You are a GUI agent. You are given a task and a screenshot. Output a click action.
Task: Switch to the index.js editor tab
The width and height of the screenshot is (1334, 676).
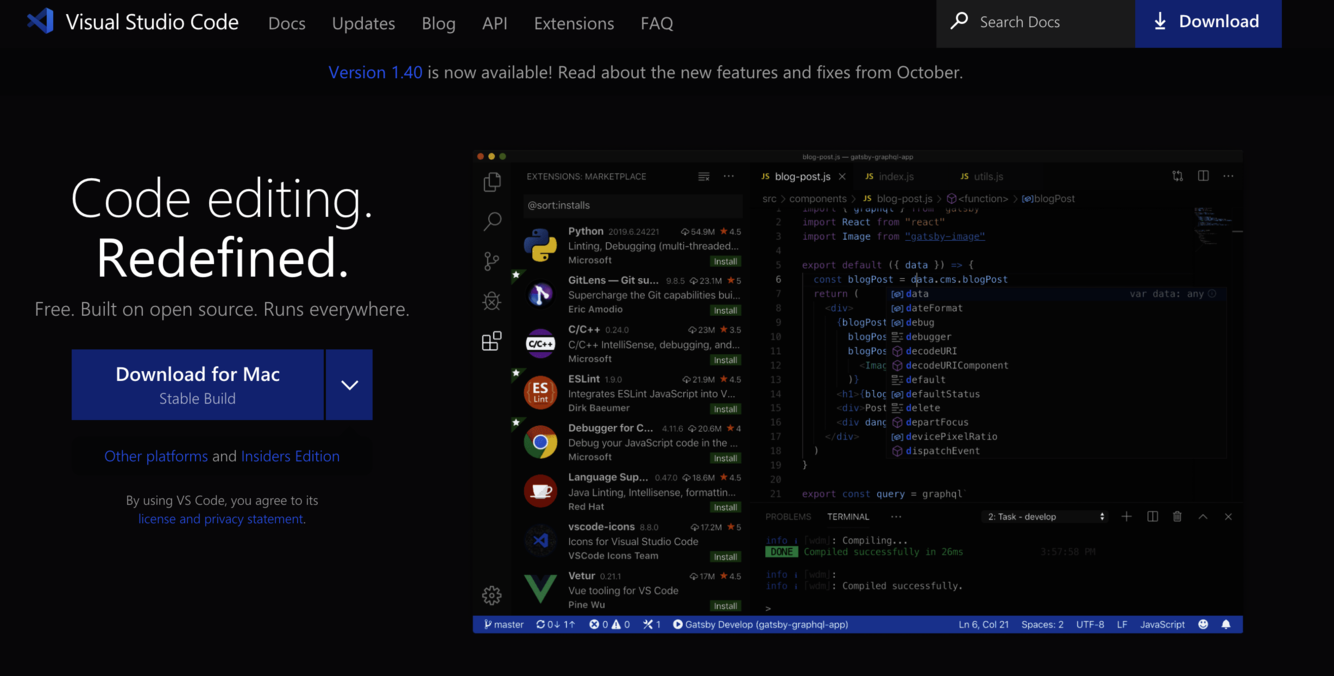(889, 177)
